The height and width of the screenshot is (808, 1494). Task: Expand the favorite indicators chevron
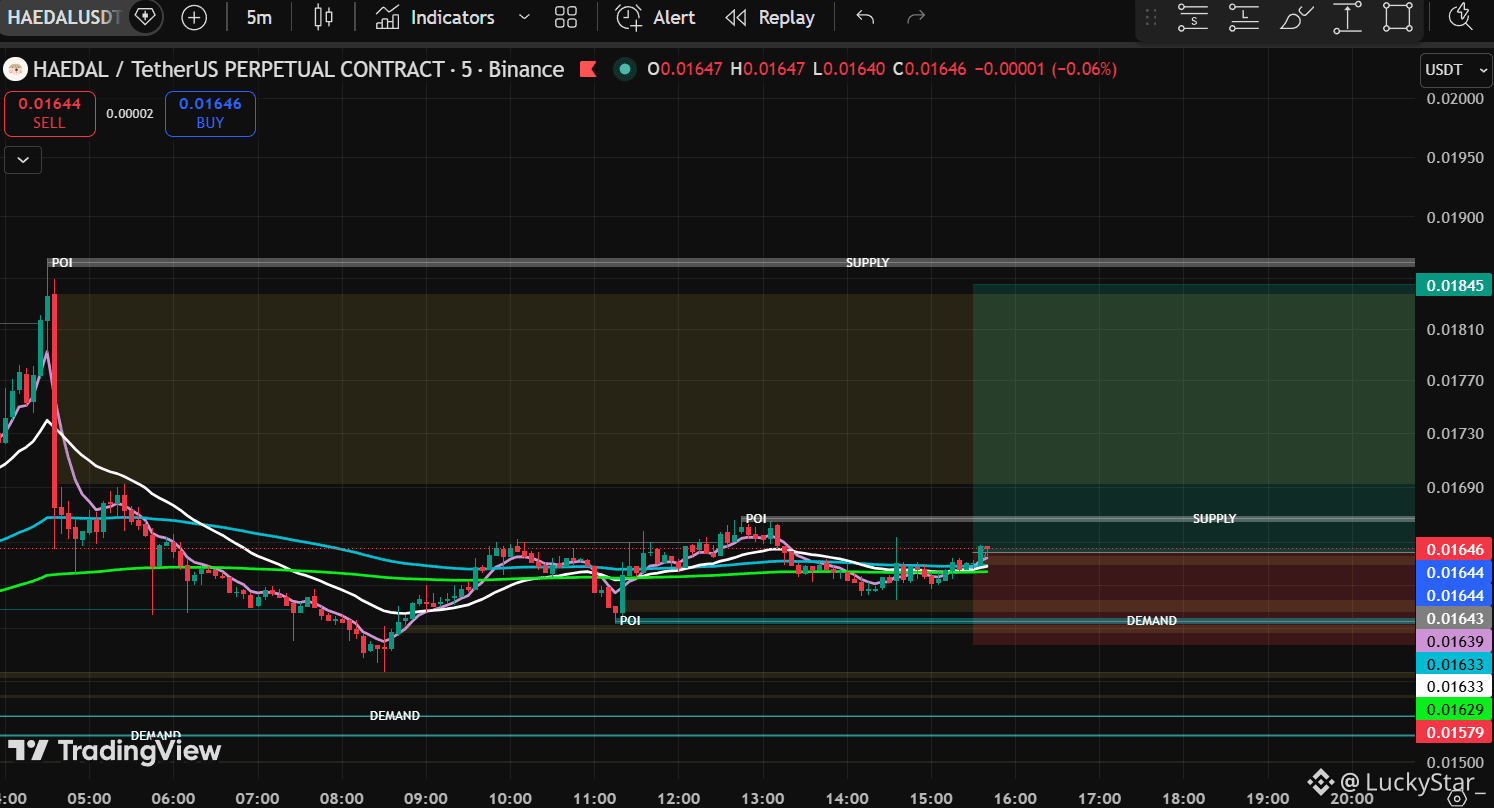(524, 17)
